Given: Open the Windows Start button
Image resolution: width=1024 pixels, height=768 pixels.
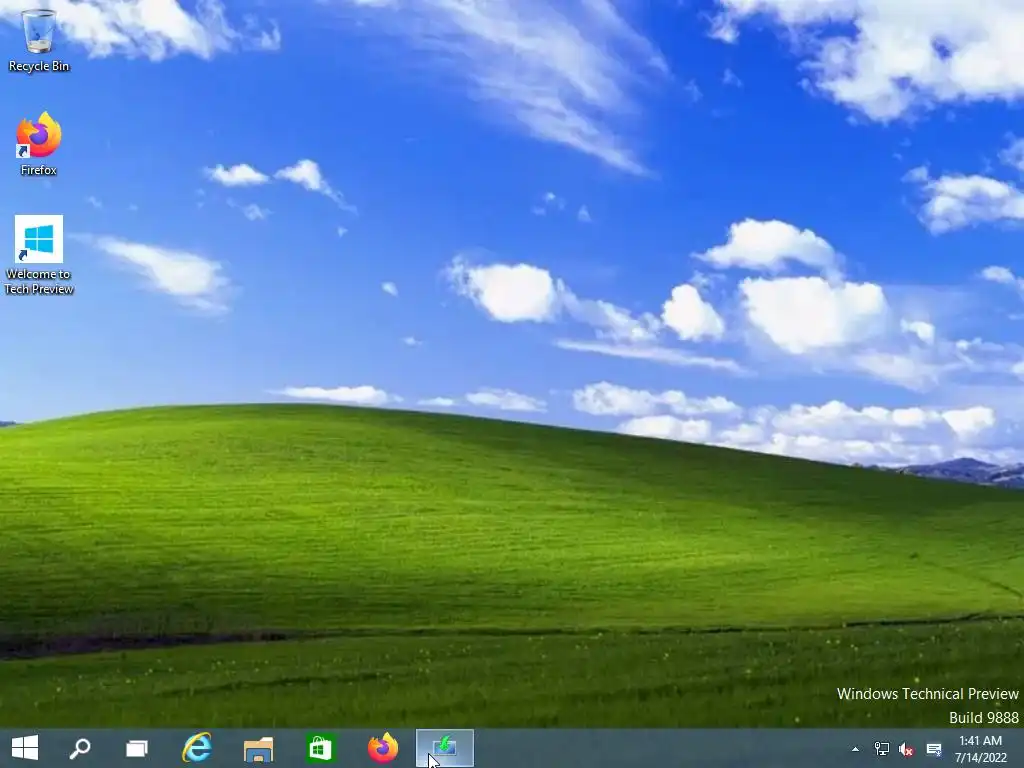Looking at the screenshot, I should [25, 748].
